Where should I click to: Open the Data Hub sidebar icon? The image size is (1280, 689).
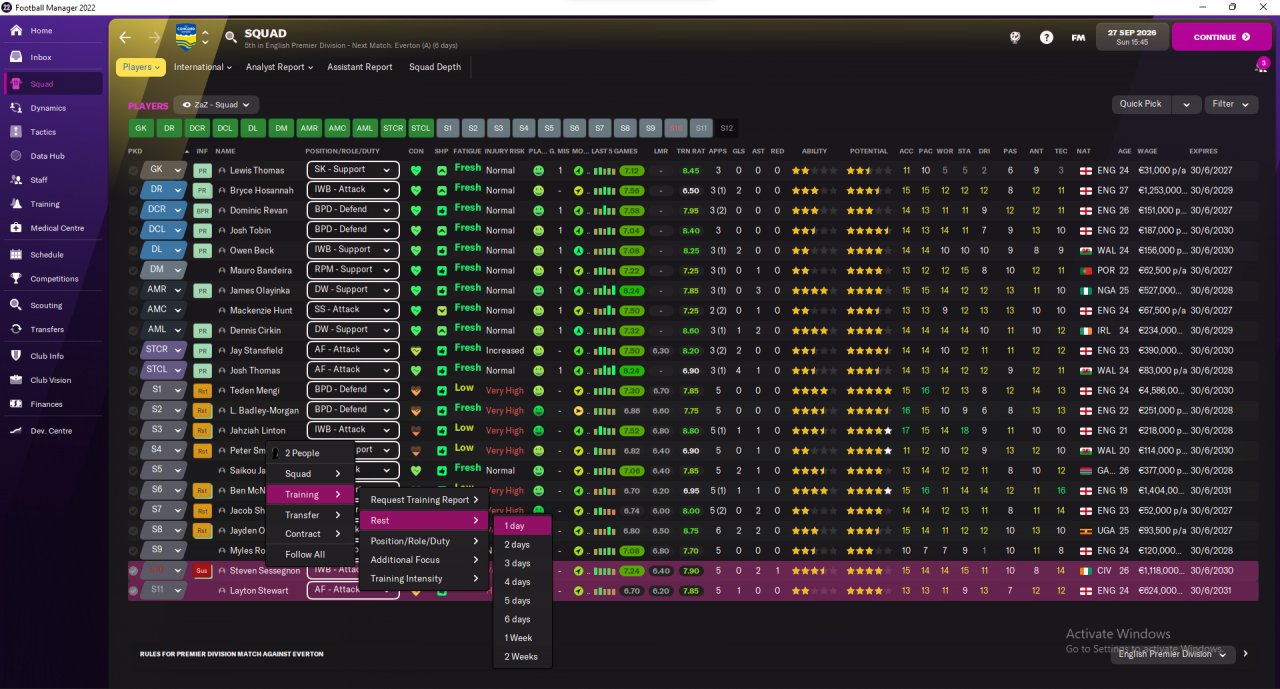[x=17, y=156]
